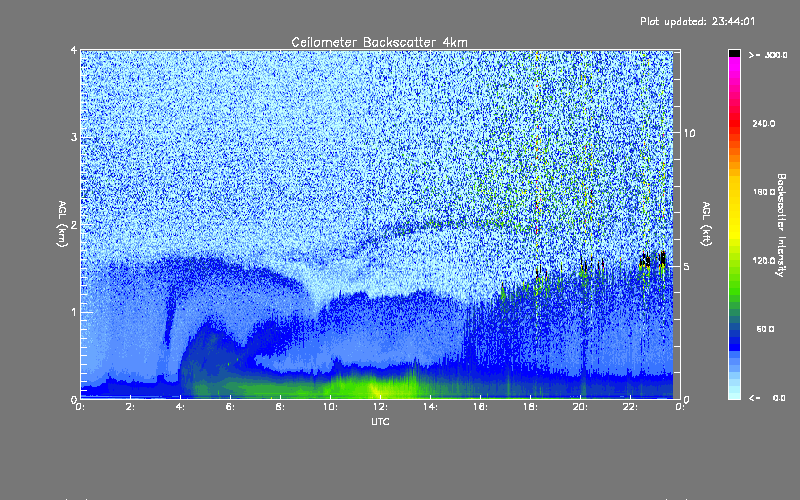
Task: Click the "120.0" colorbar label
Action: [x=764, y=260]
